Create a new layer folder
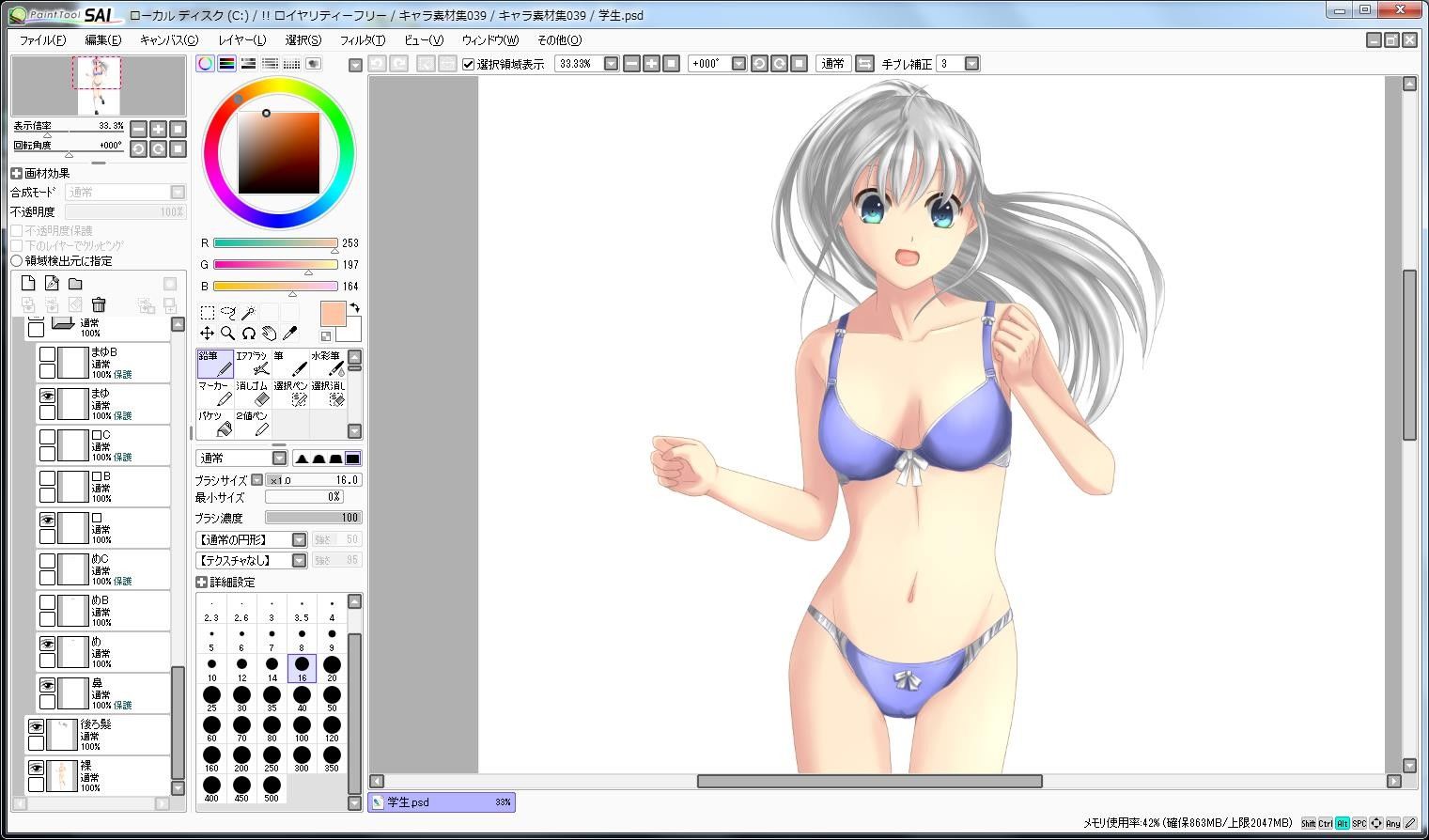Screen dimensions: 1429x840 [75, 283]
